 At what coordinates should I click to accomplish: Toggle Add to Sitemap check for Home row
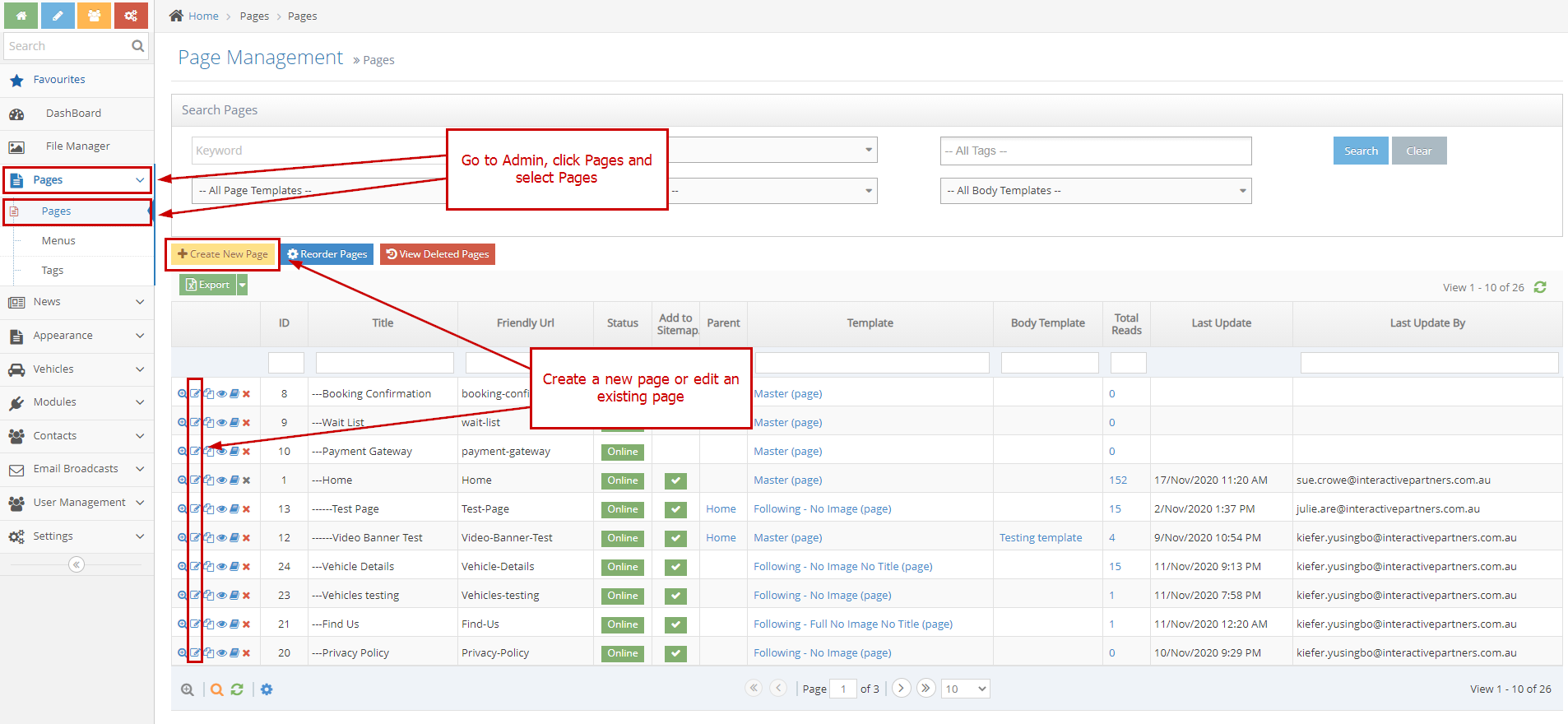coord(675,480)
